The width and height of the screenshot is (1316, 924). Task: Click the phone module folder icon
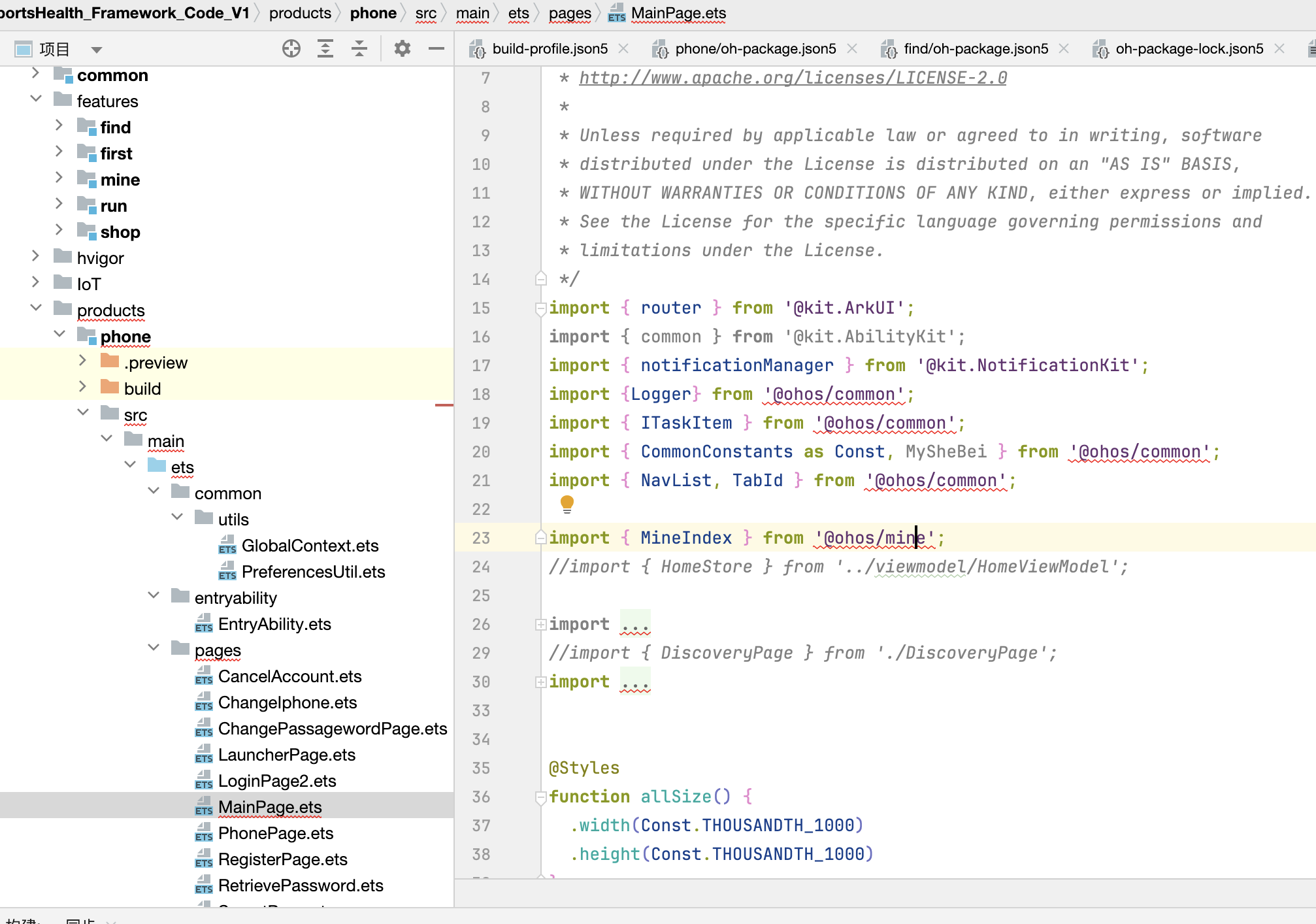point(86,335)
